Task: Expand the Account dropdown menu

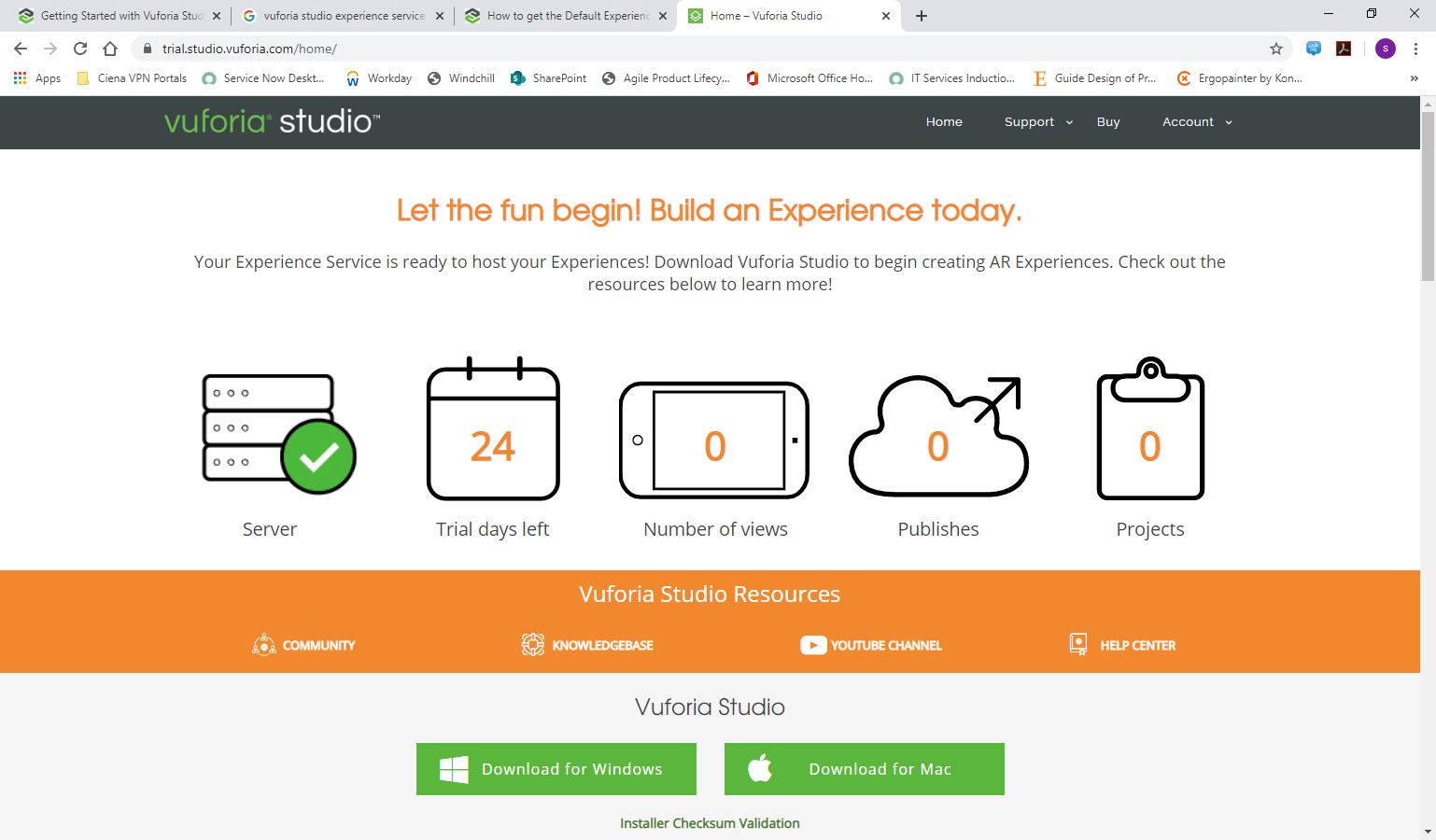Action: 1197,122
